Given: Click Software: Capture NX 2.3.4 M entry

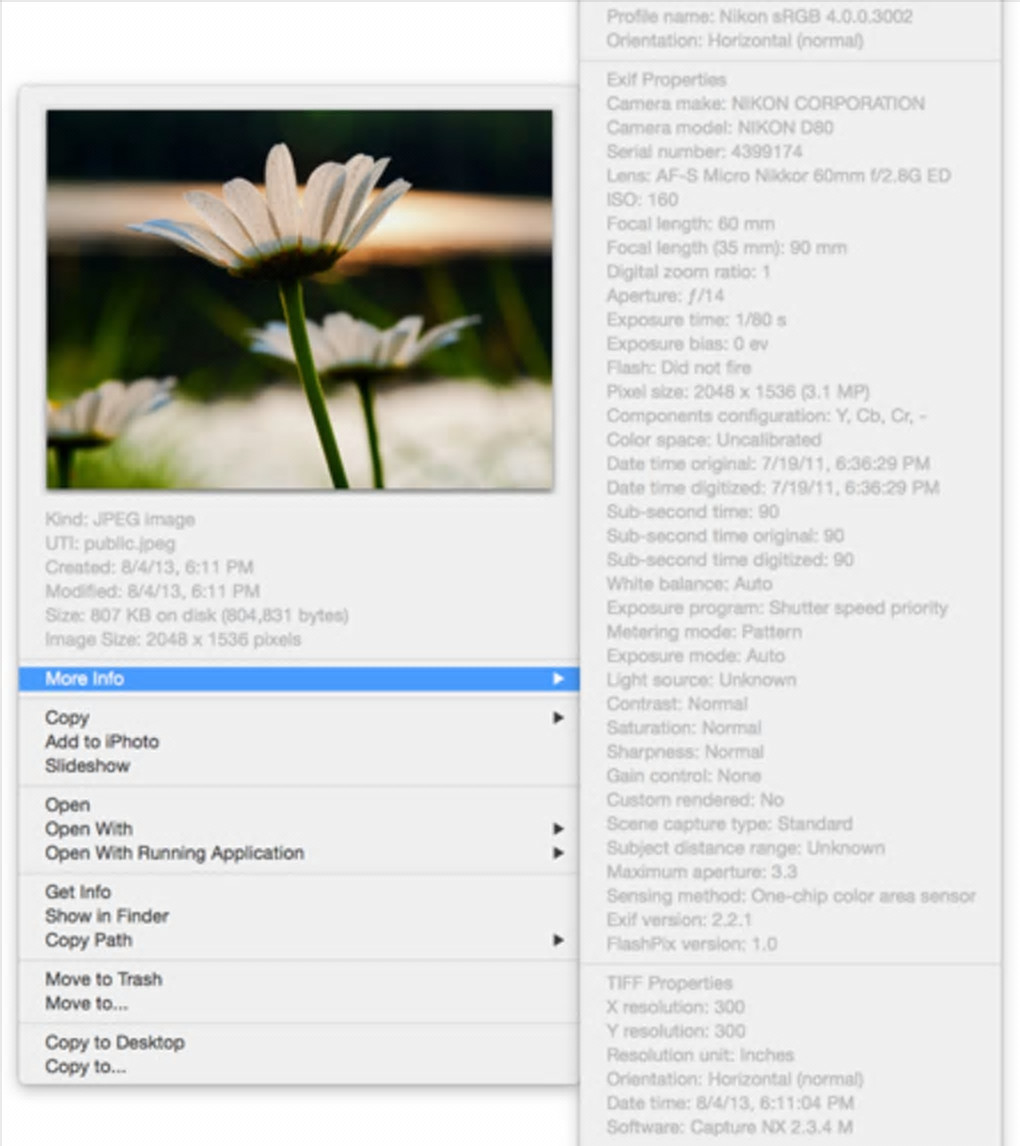Looking at the screenshot, I should (x=729, y=1127).
